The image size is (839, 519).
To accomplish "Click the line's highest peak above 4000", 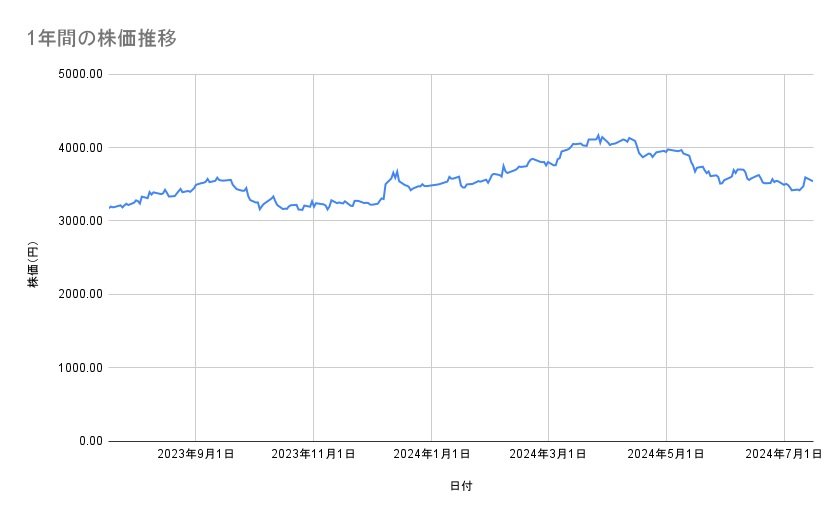I will point(598,134).
